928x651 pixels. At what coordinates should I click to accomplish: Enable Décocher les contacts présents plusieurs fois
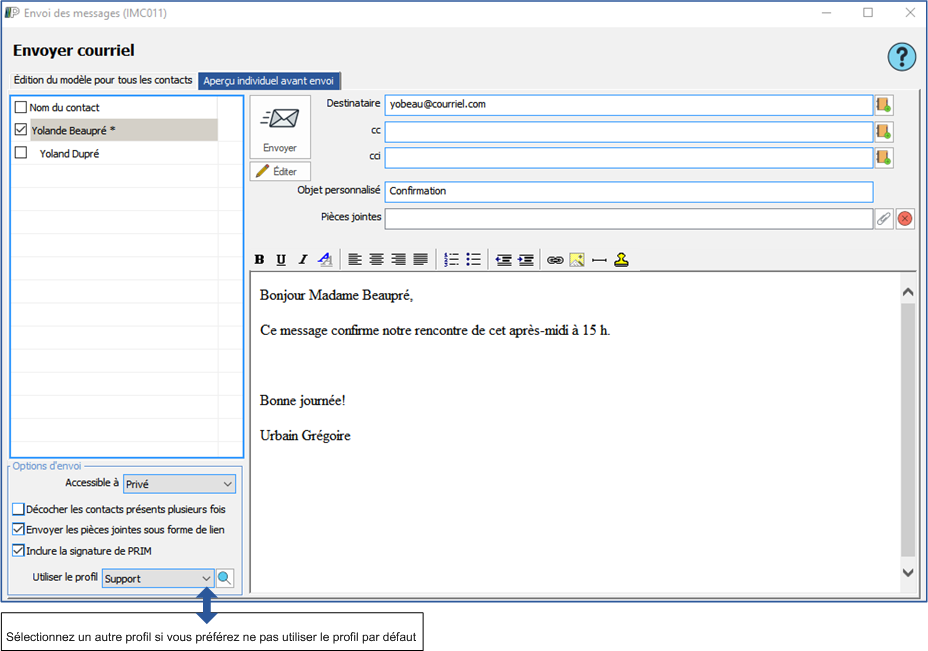click(x=19, y=509)
